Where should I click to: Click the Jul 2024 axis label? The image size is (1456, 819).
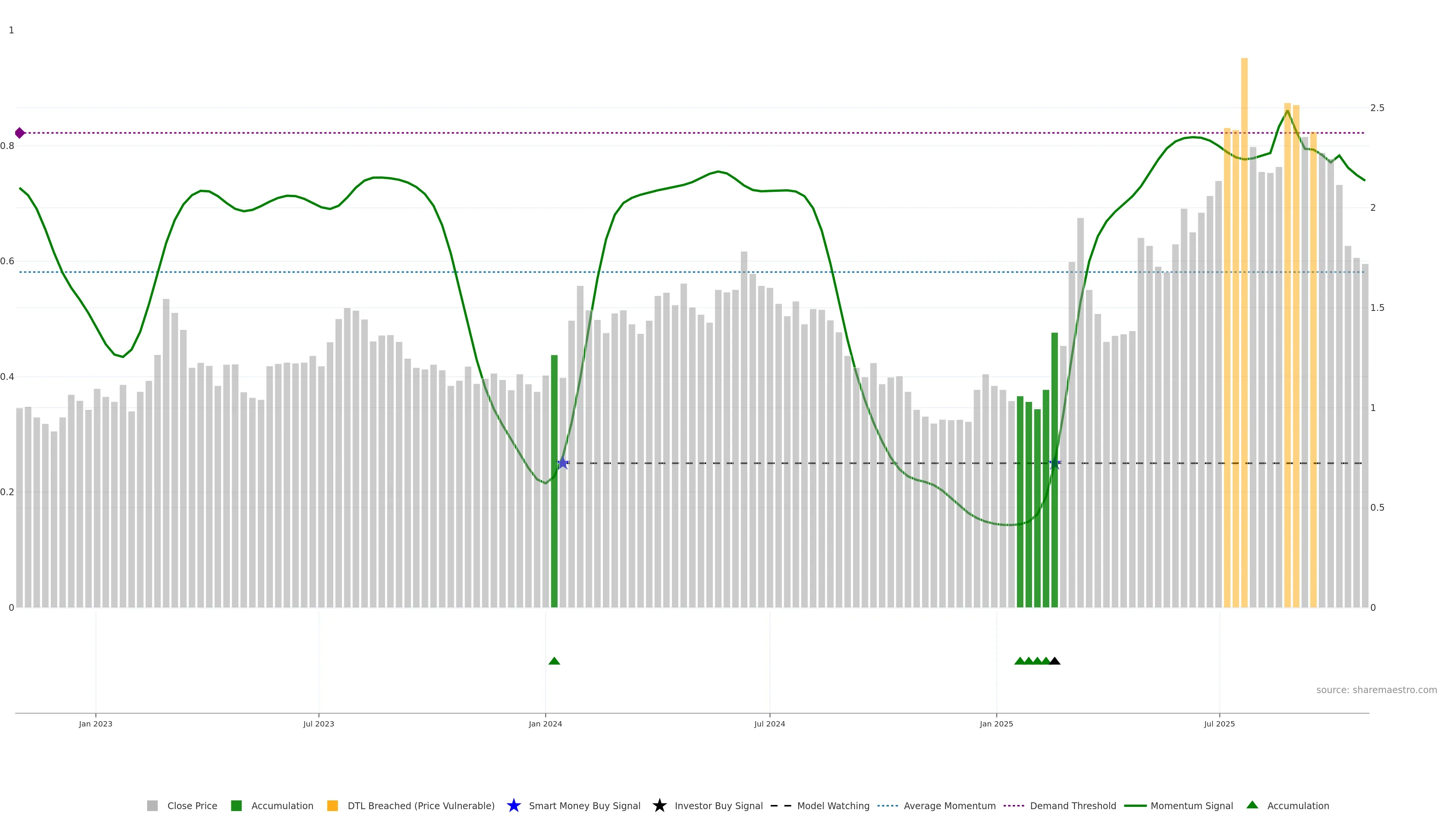(x=769, y=724)
